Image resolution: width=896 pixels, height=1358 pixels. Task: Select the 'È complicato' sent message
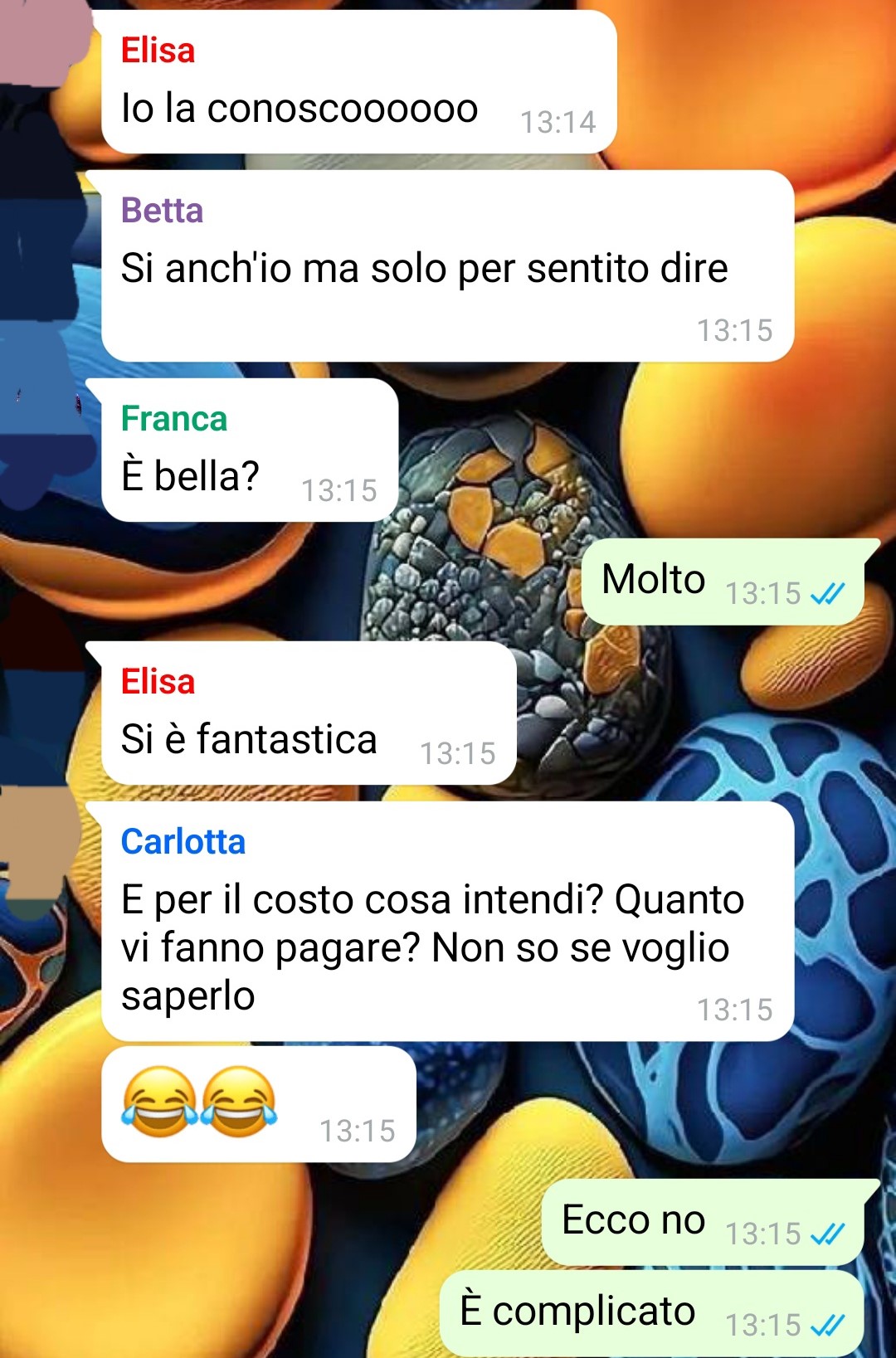(651, 1313)
